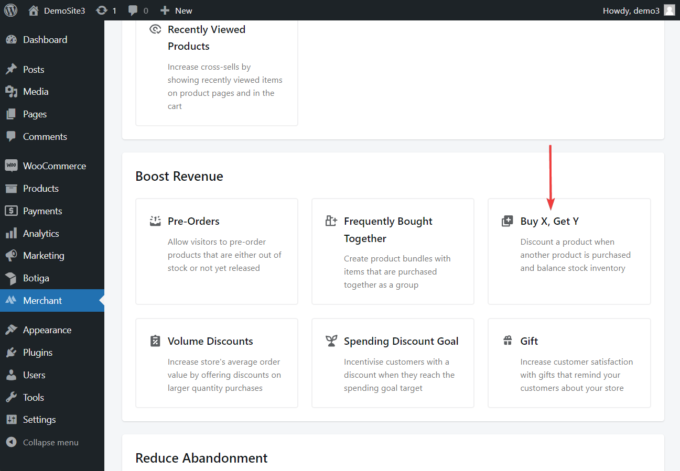This screenshot has width=680, height=471.
Task: Click the Users person icon
Action: [11, 375]
